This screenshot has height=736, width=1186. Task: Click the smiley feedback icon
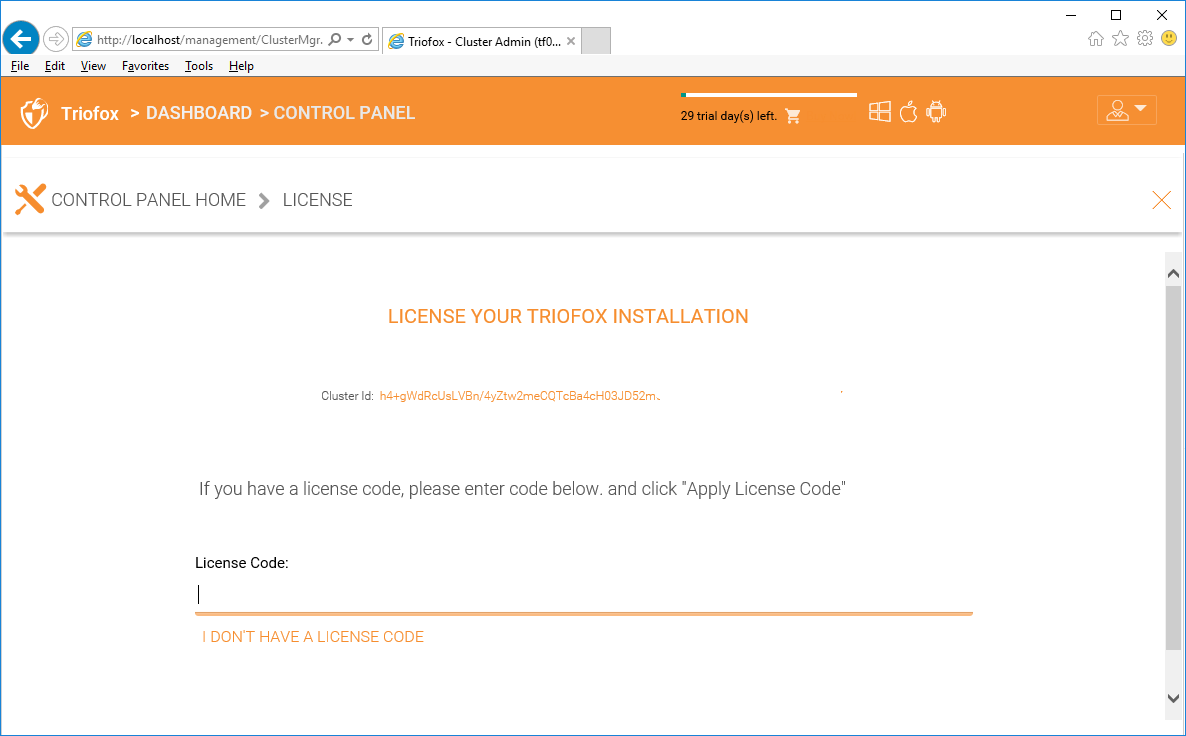1169,38
